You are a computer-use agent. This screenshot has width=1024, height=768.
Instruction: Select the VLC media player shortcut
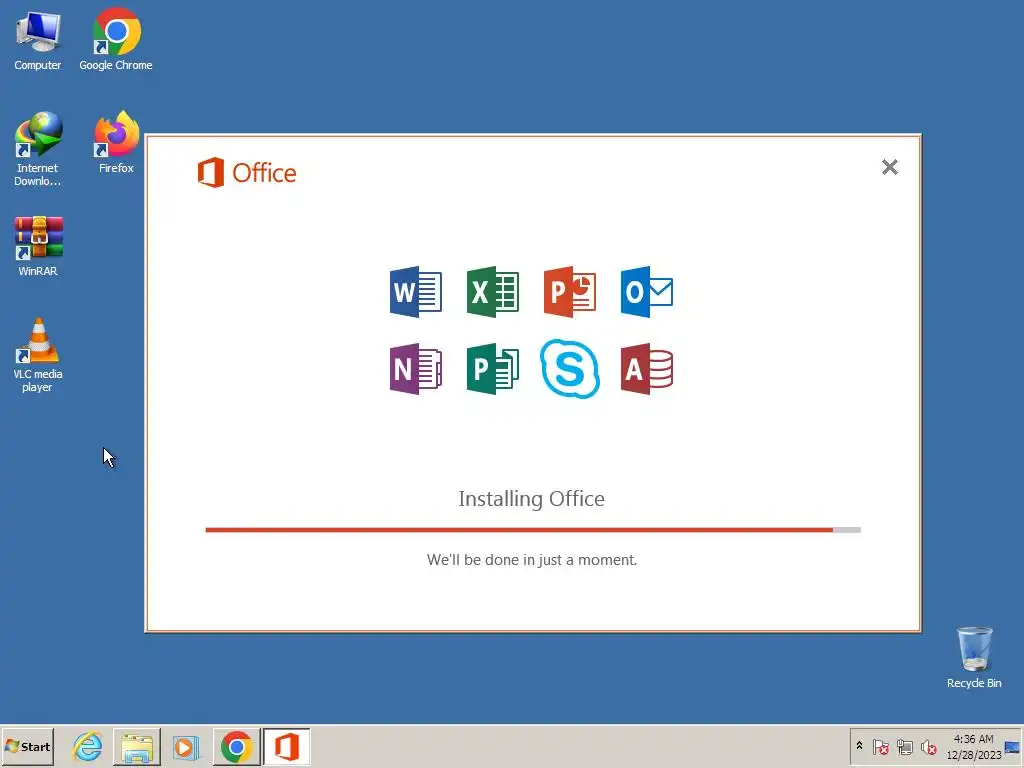tap(37, 355)
